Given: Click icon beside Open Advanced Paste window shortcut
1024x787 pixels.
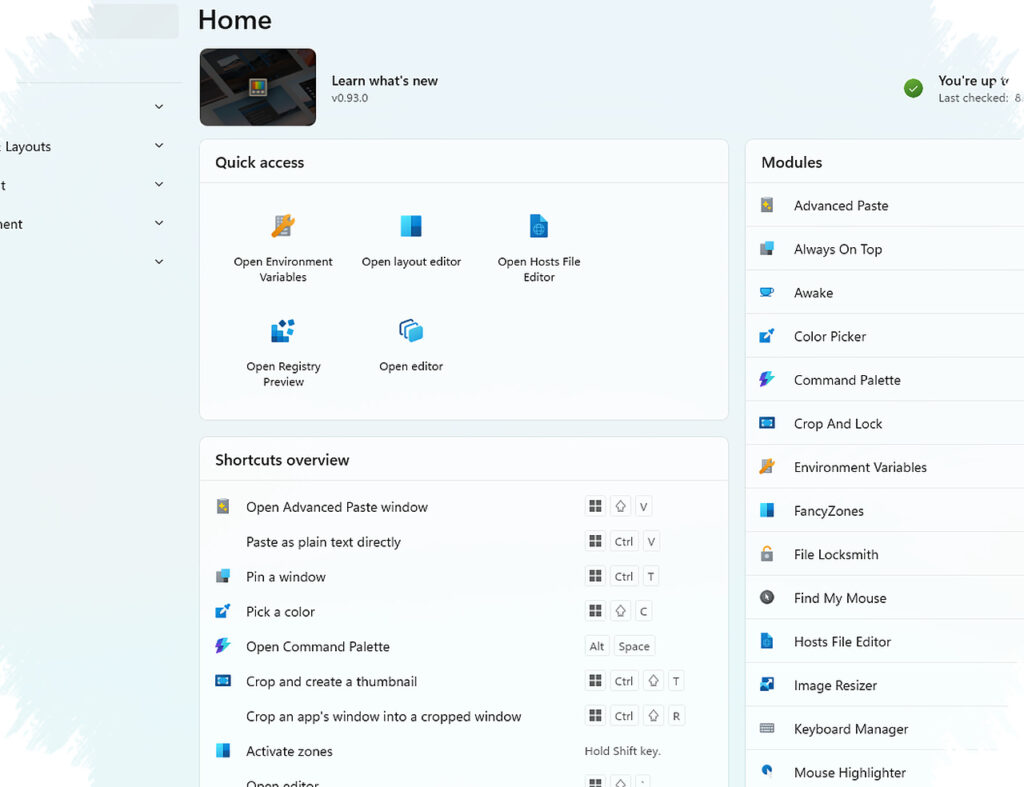Looking at the screenshot, I should pos(223,507).
